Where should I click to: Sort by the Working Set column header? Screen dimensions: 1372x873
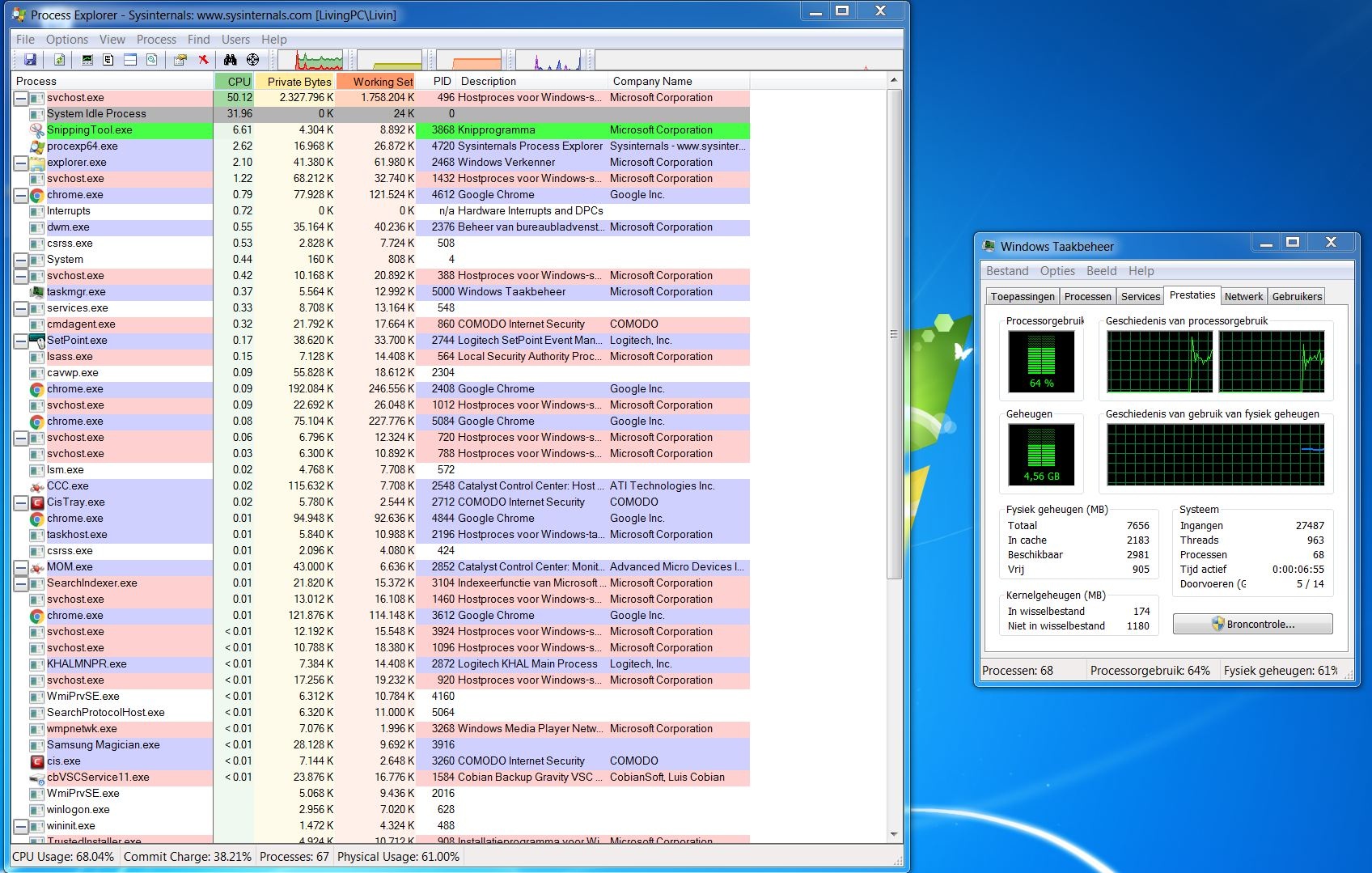pos(382,82)
